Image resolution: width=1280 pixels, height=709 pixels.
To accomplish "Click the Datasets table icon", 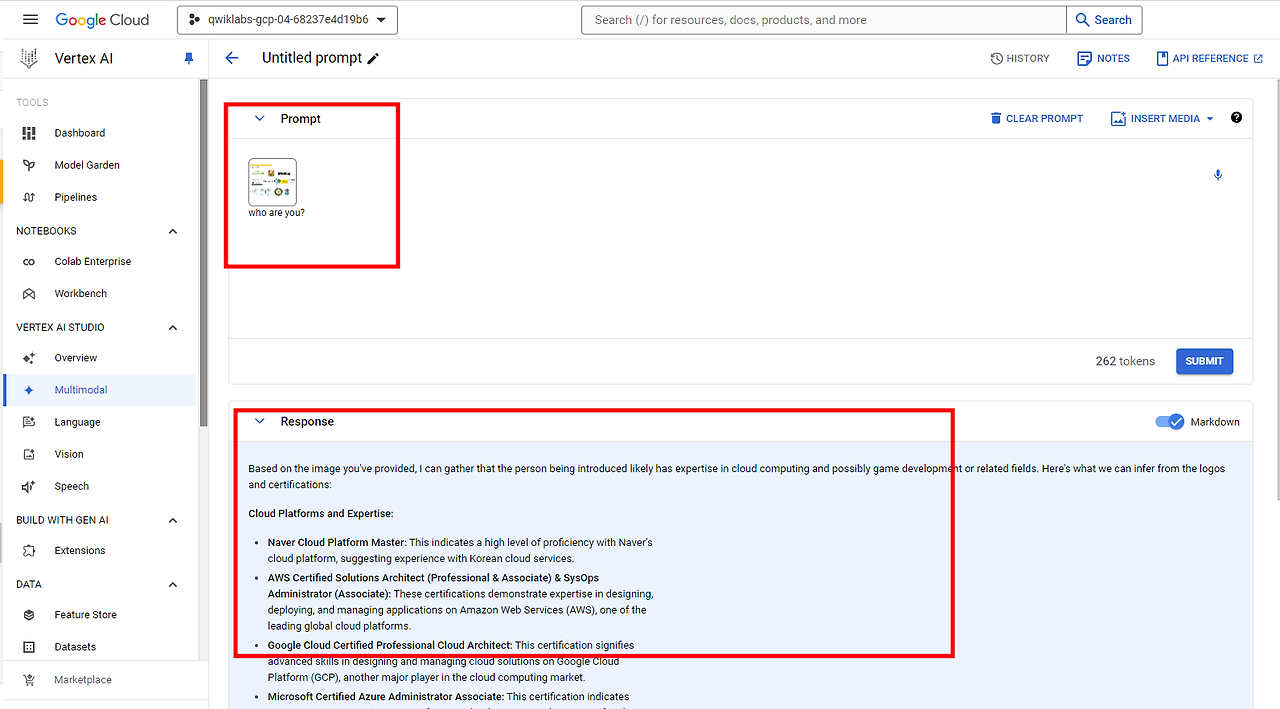I will (29, 647).
